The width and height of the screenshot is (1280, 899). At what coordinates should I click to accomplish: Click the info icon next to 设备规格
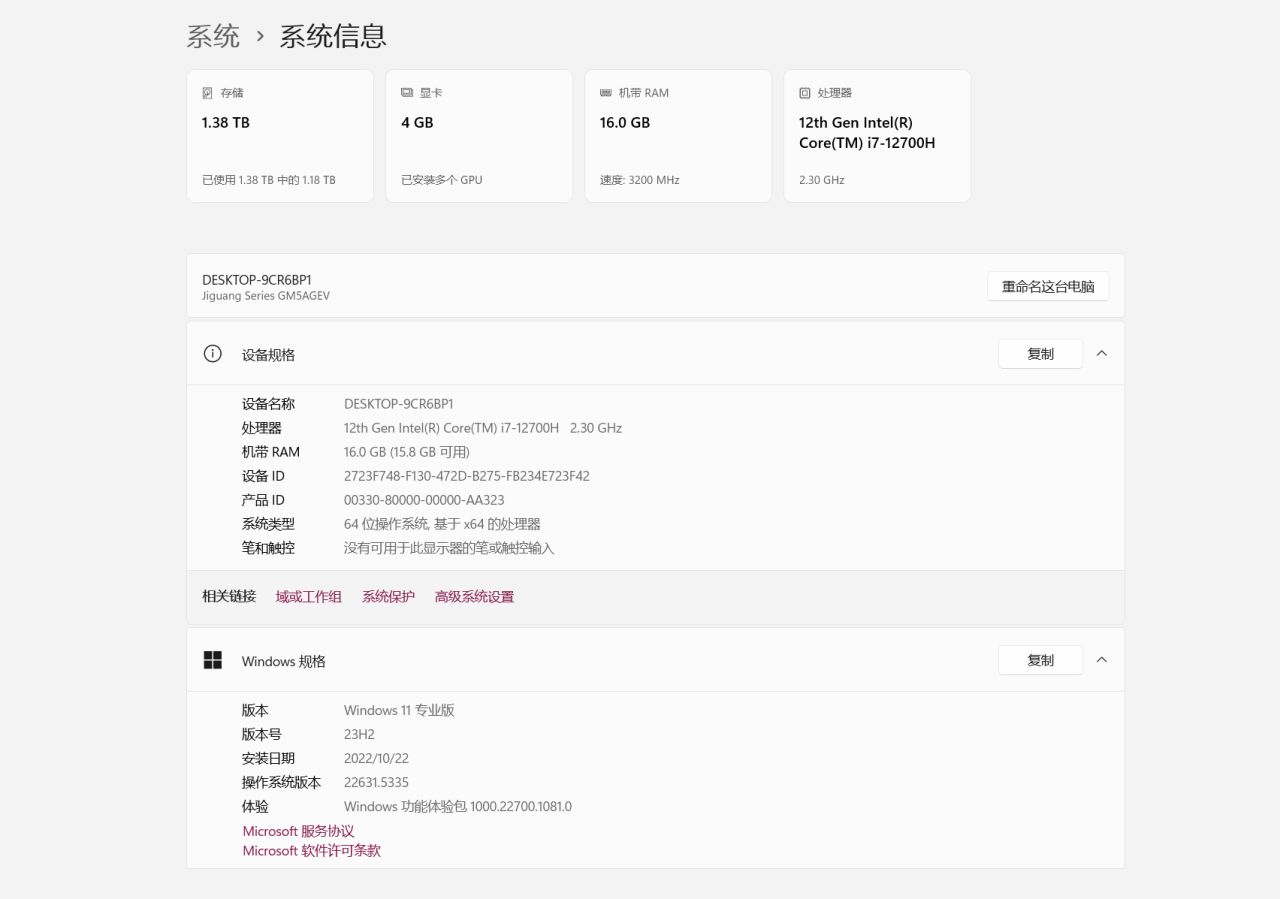coord(212,354)
